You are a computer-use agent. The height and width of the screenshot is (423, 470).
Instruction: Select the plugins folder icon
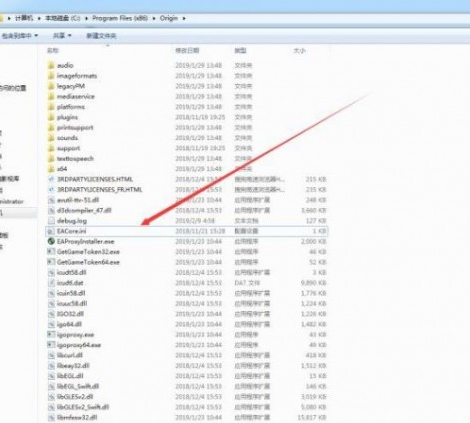51,117
